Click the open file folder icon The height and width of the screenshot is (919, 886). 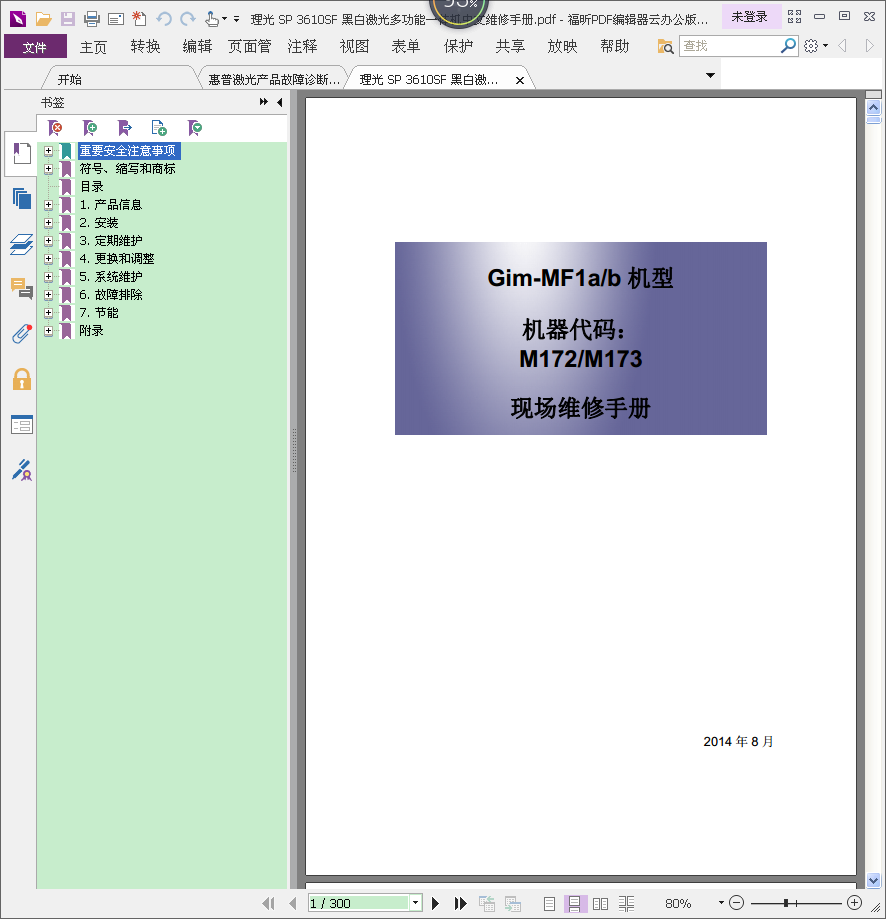pyautogui.click(x=43, y=19)
